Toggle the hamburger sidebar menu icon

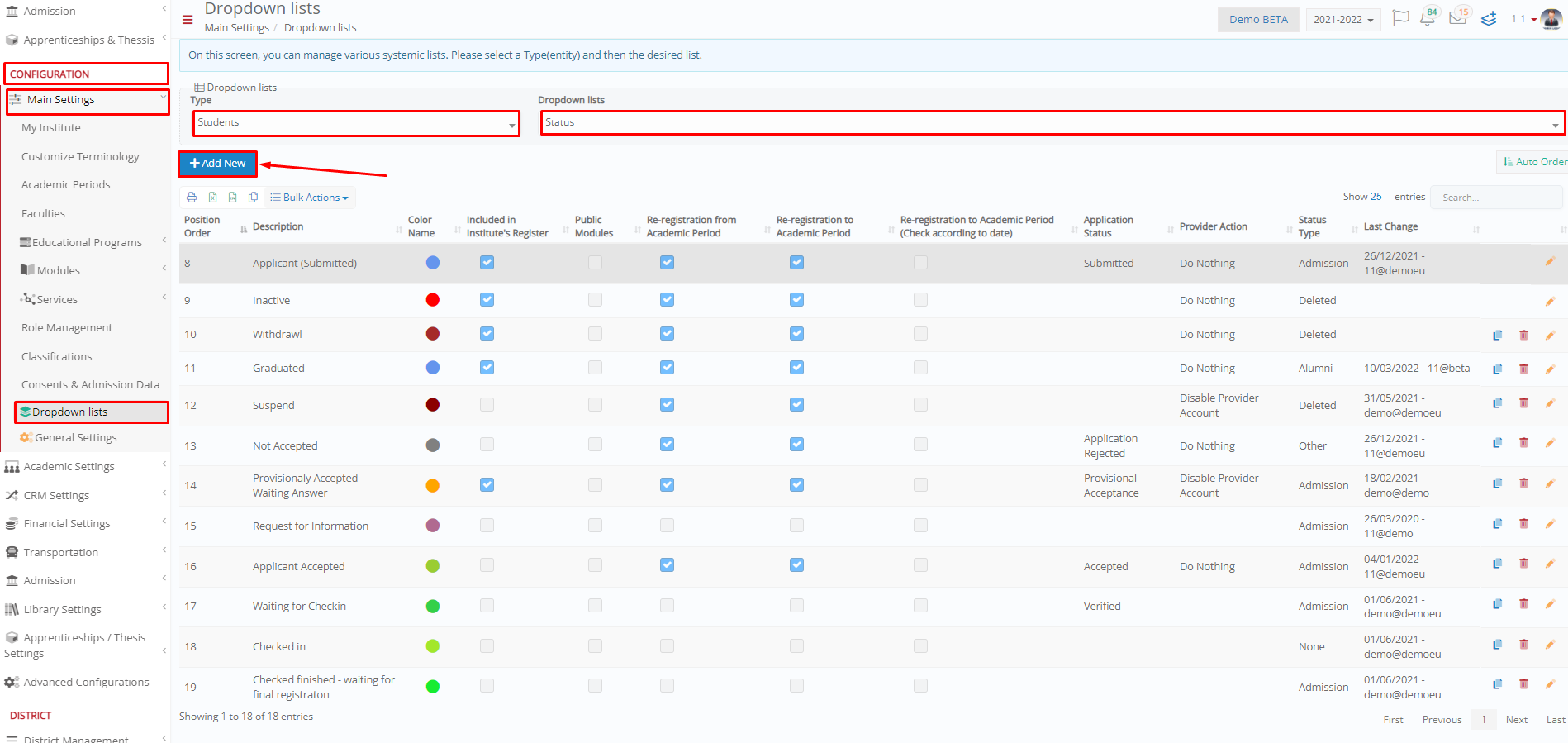[x=188, y=20]
